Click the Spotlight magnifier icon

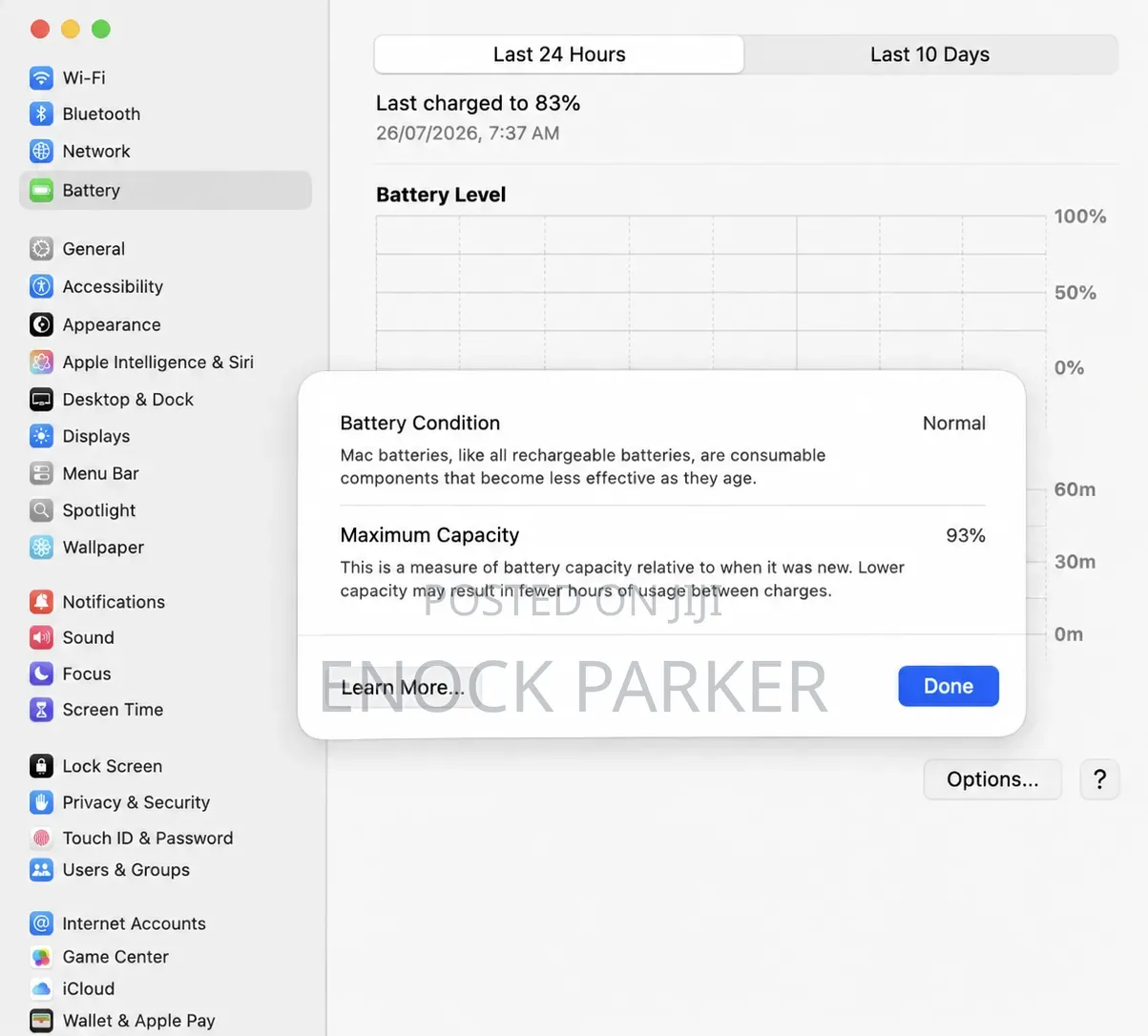41,510
